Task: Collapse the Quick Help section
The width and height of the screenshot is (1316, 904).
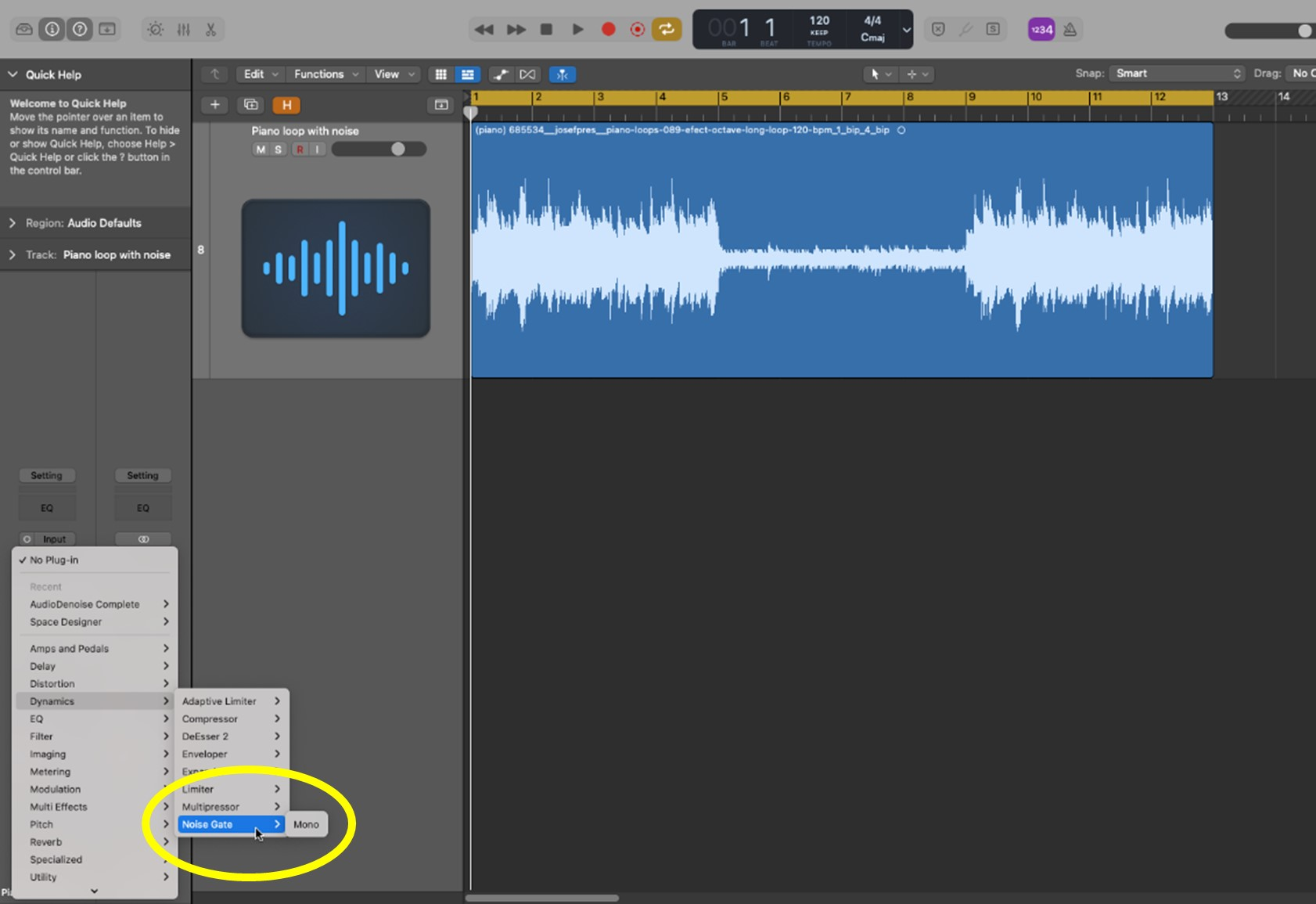Action: (13, 74)
